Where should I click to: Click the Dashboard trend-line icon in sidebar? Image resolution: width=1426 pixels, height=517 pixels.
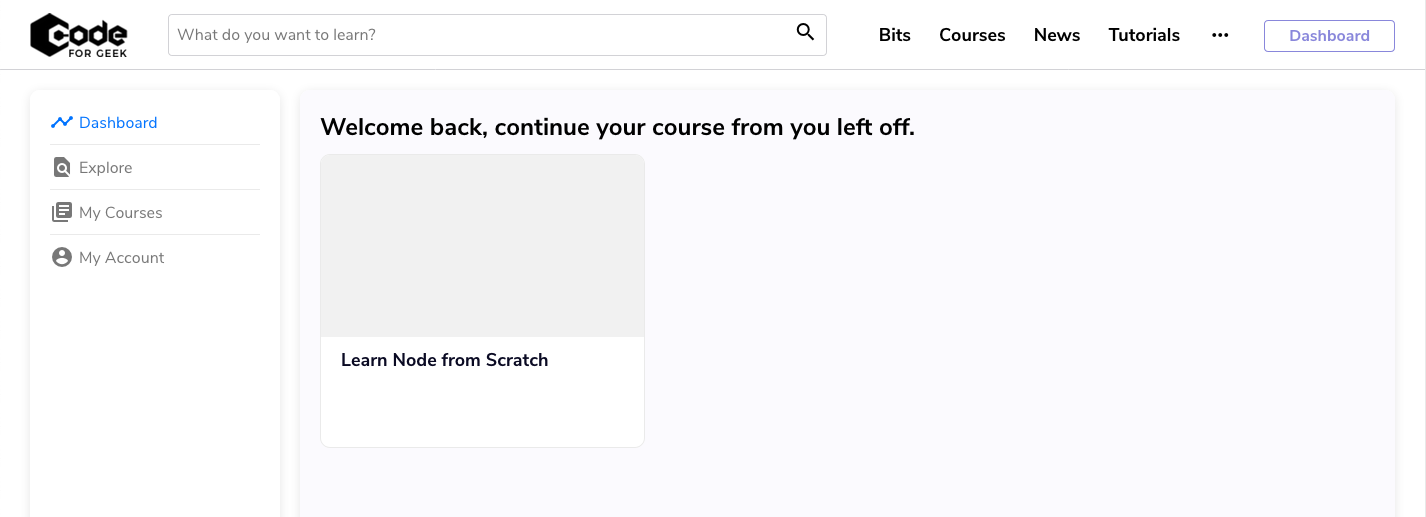[x=62, y=122]
